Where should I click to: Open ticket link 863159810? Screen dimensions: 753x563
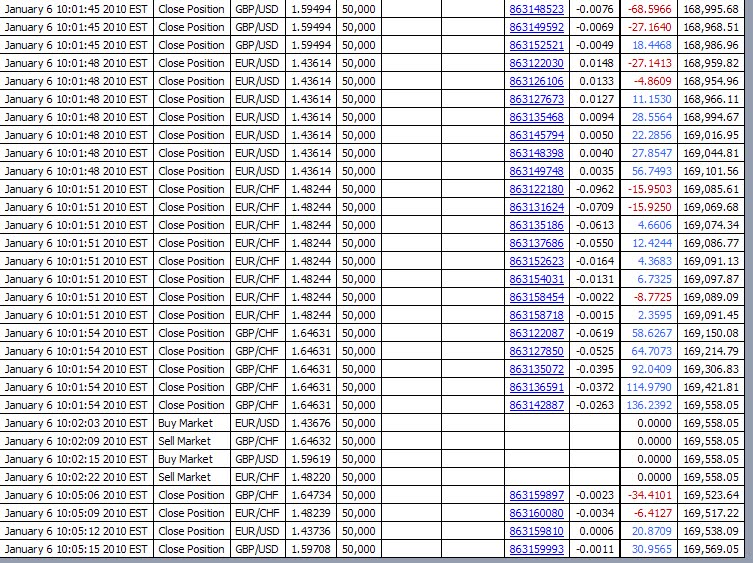point(536,531)
